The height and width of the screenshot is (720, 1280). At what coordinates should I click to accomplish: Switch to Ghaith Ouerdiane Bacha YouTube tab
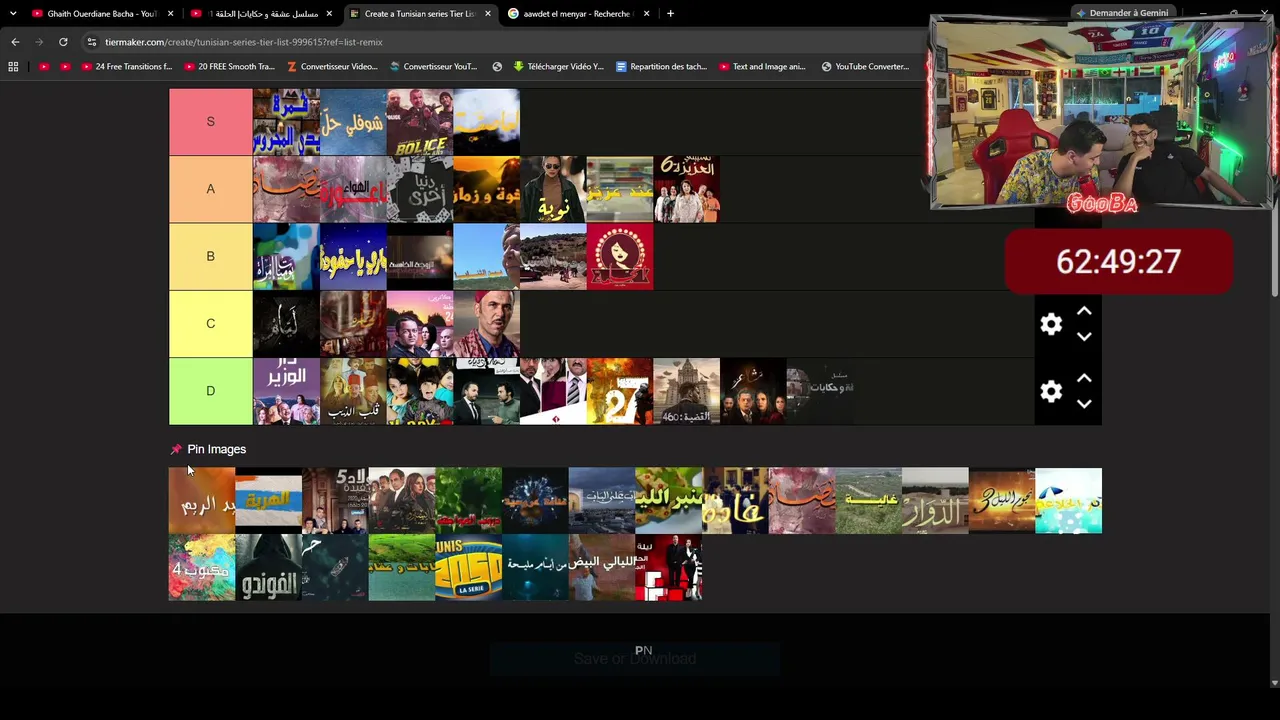102,14
